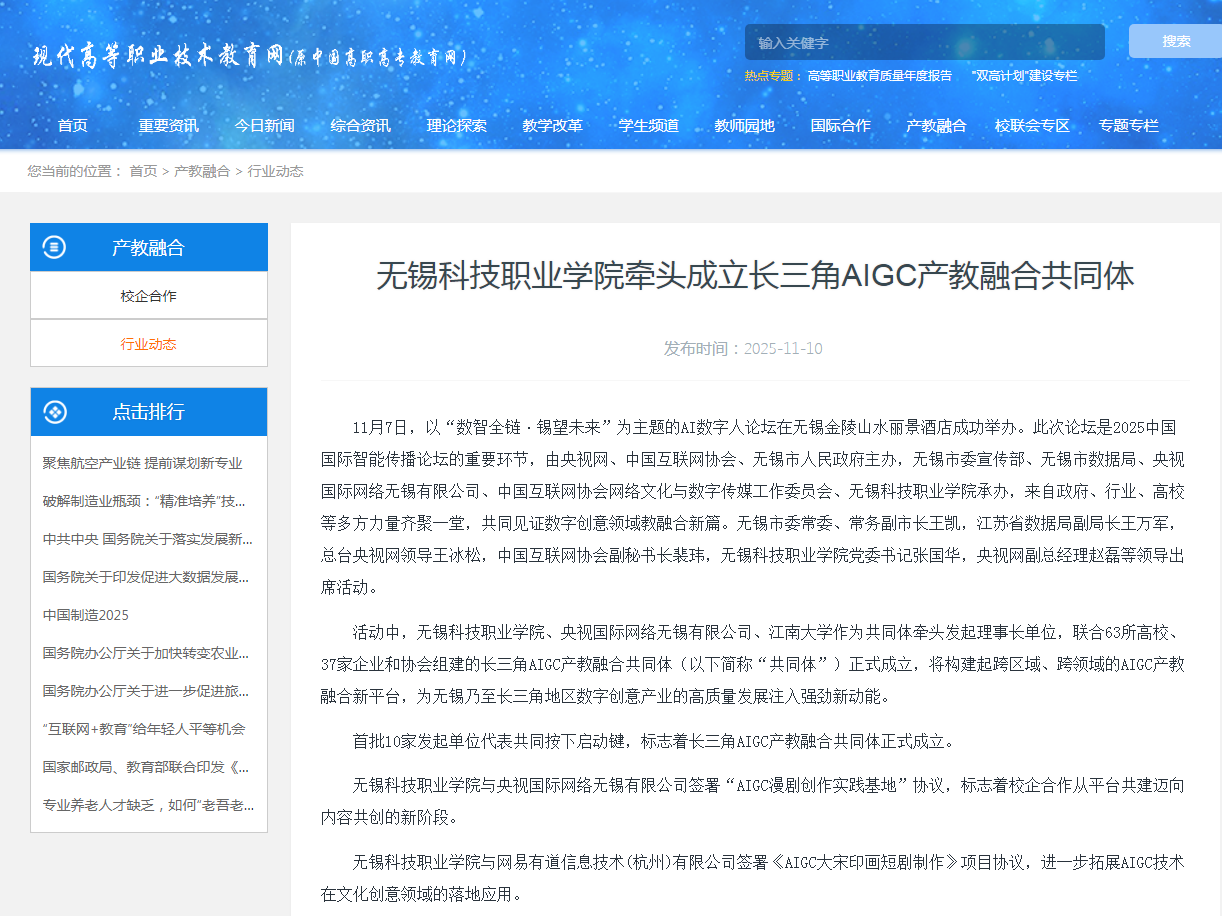
Task: Open the "双高计划"建设专栏 hot topic link
Action: click(1023, 75)
